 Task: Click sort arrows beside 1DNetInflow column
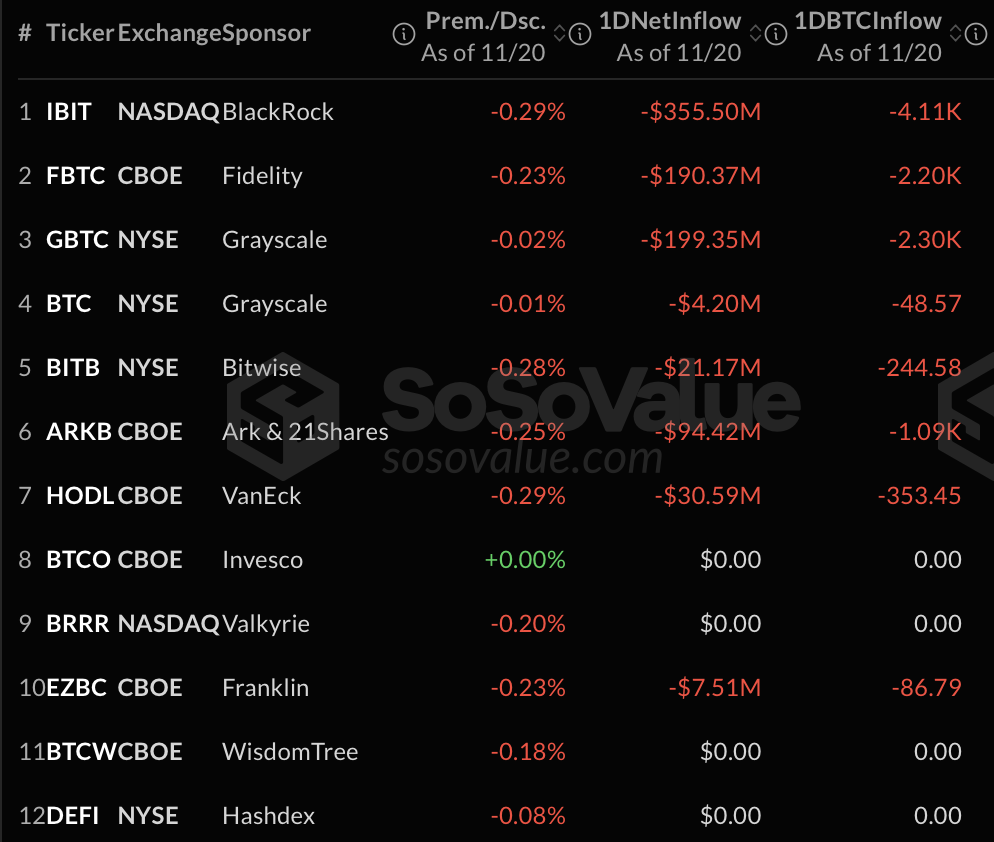click(x=755, y=35)
